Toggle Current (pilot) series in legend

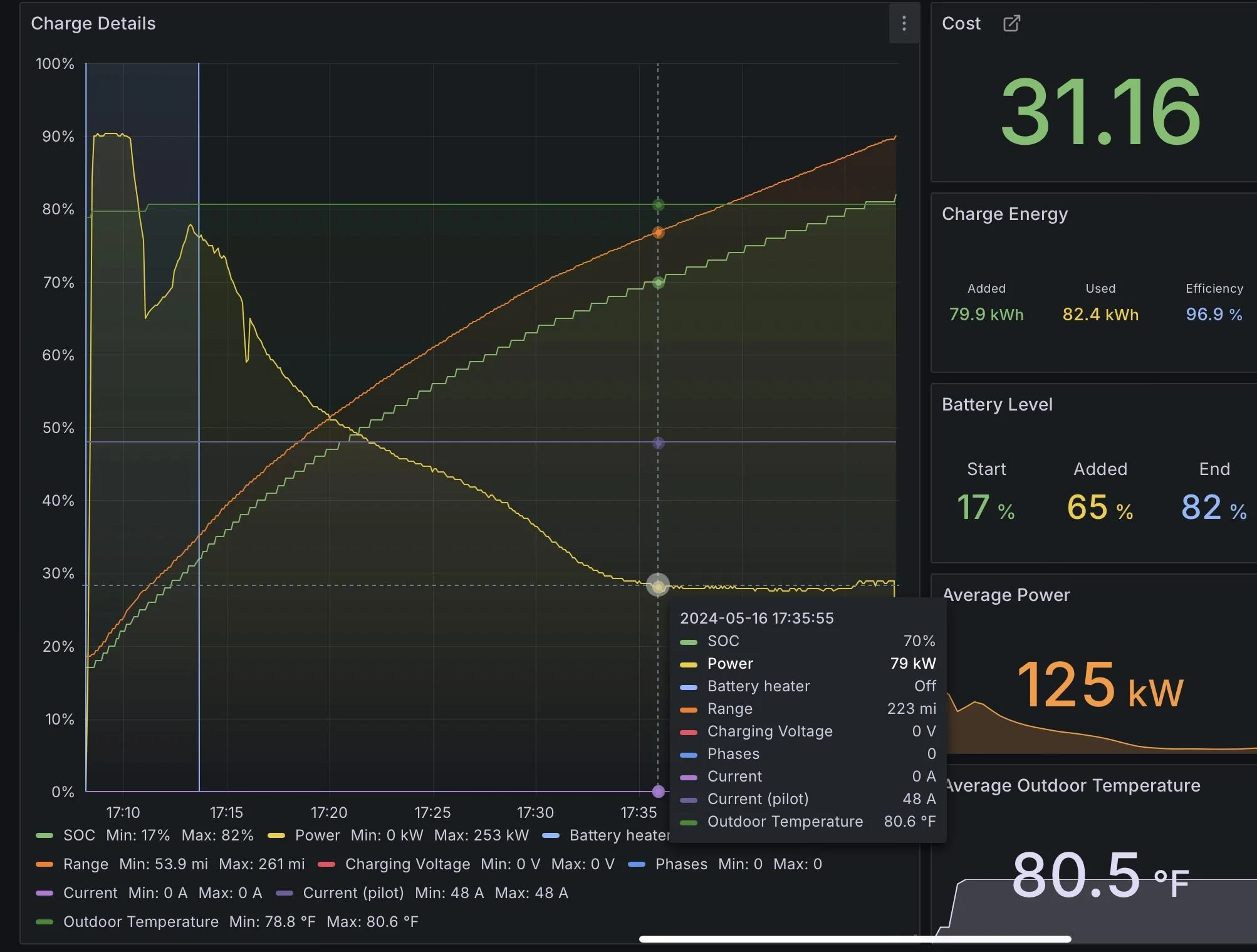[353, 893]
